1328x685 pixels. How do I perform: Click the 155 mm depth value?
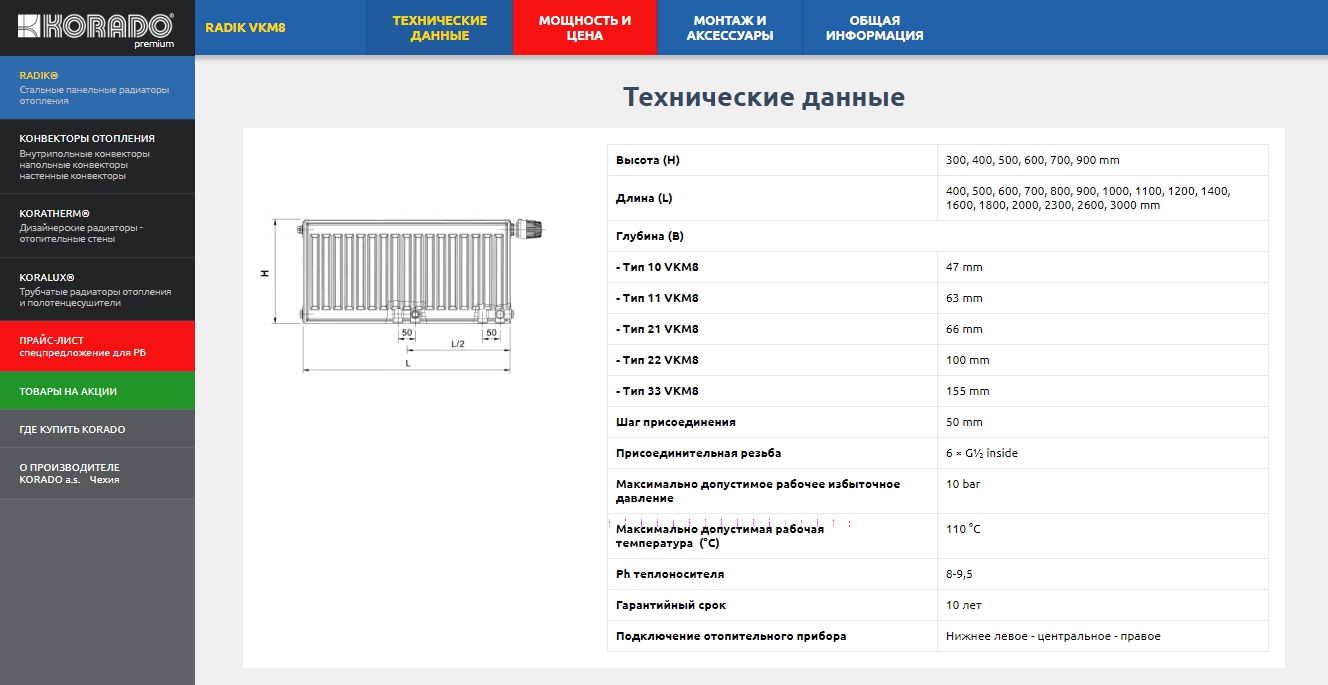(967, 391)
